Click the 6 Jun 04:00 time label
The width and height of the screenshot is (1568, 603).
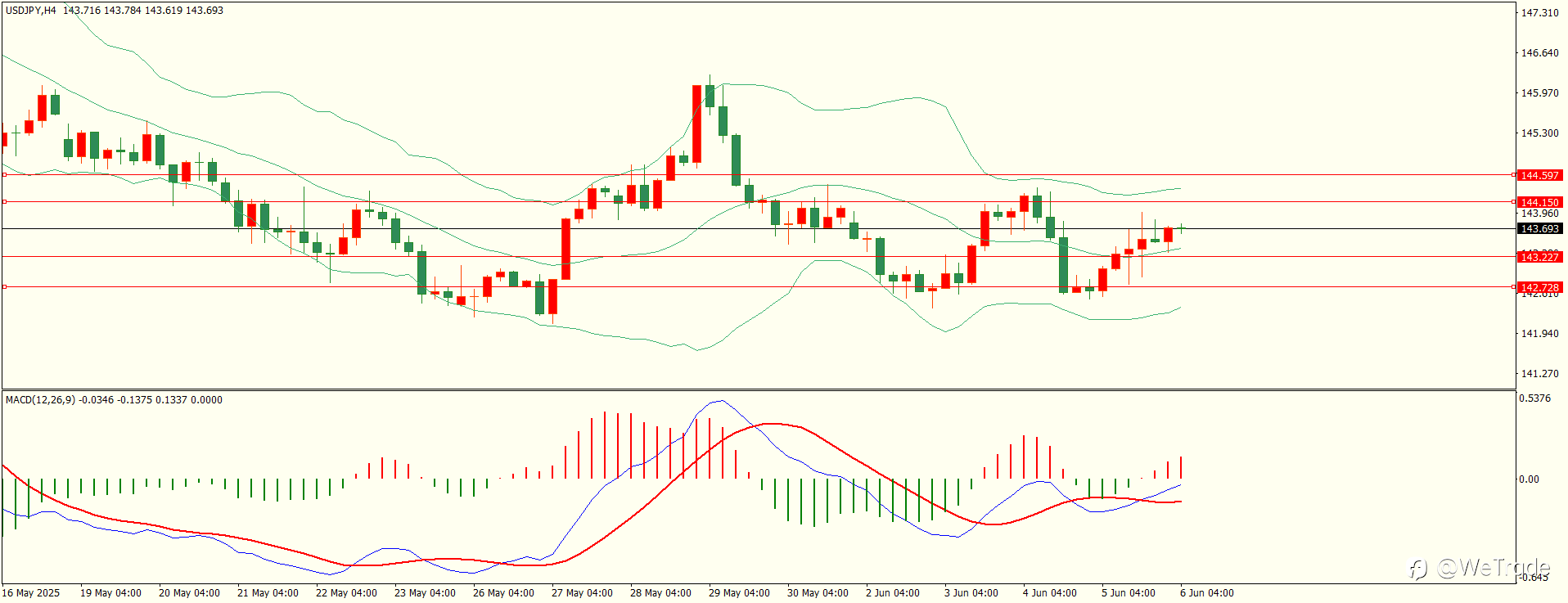click(x=1207, y=593)
